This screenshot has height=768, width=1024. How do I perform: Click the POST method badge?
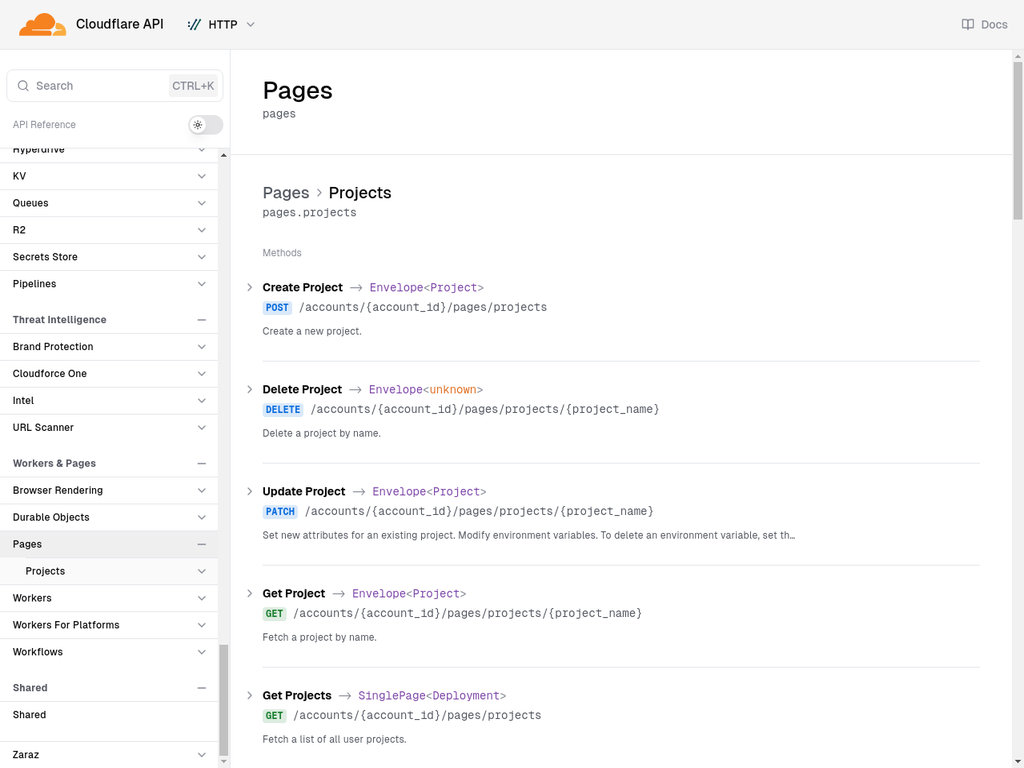(277, 308)
